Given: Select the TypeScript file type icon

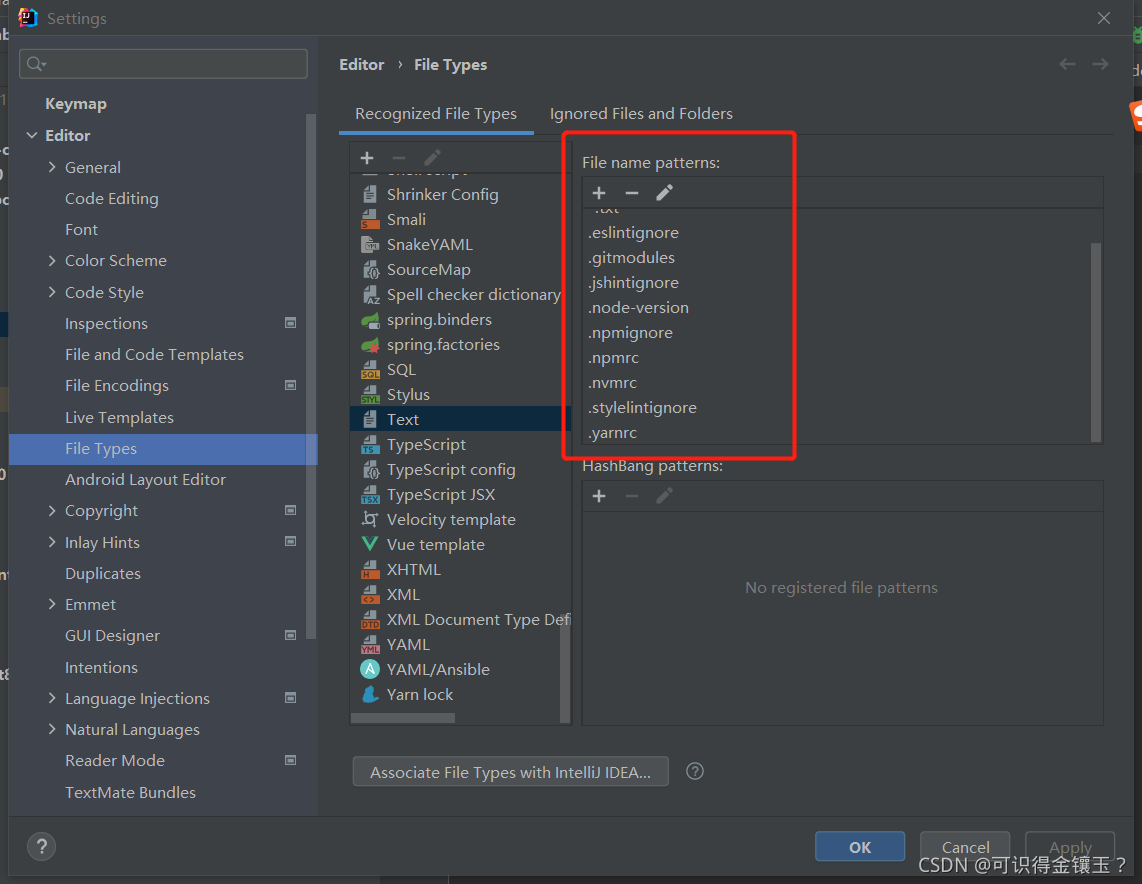Looking at the screenshot, I should [370, 445].
